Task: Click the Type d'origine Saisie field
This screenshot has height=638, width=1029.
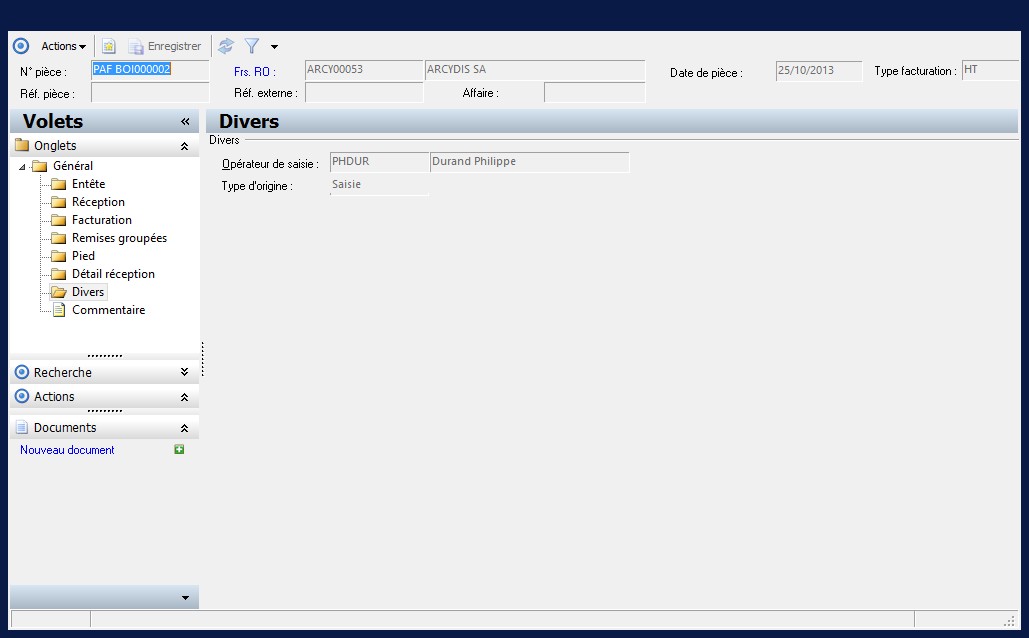Action: point(379,185)
